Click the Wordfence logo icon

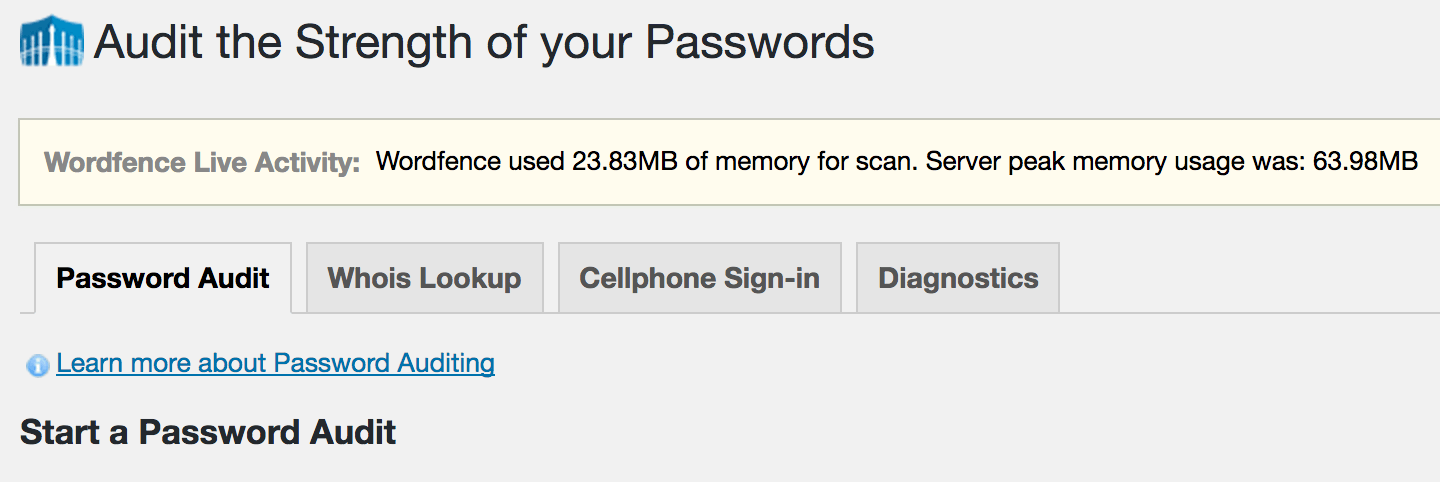click(52, 42)
